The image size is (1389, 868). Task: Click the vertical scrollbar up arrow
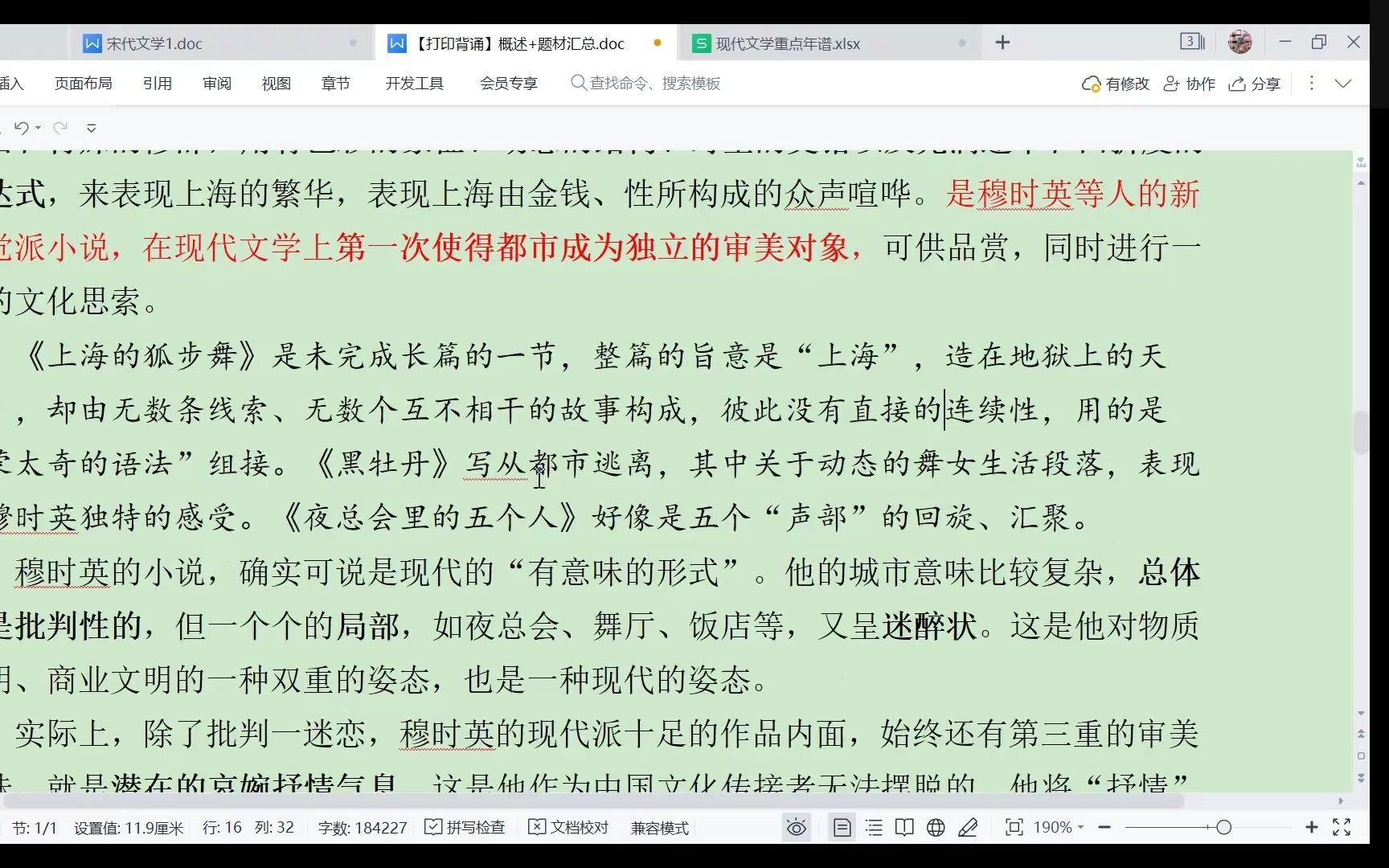[x=1360, y=183]
